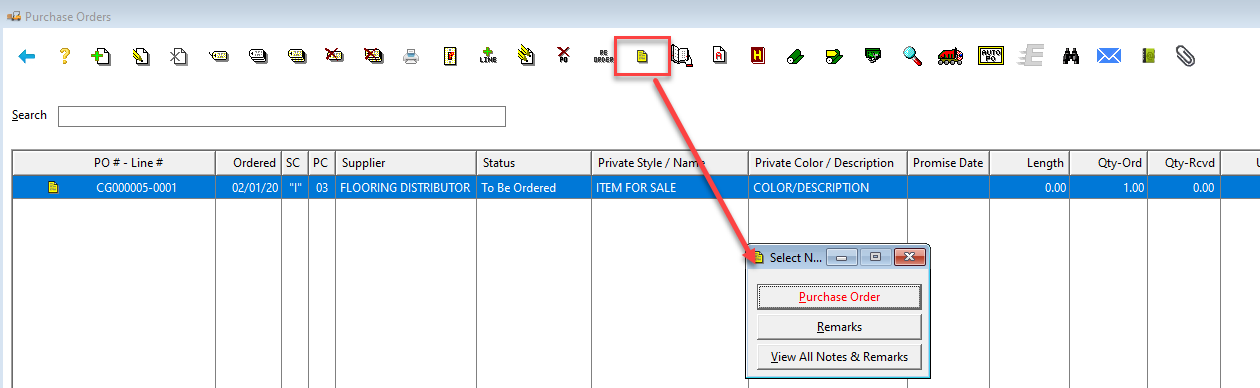Click the Supplier column header

[406, 163]
